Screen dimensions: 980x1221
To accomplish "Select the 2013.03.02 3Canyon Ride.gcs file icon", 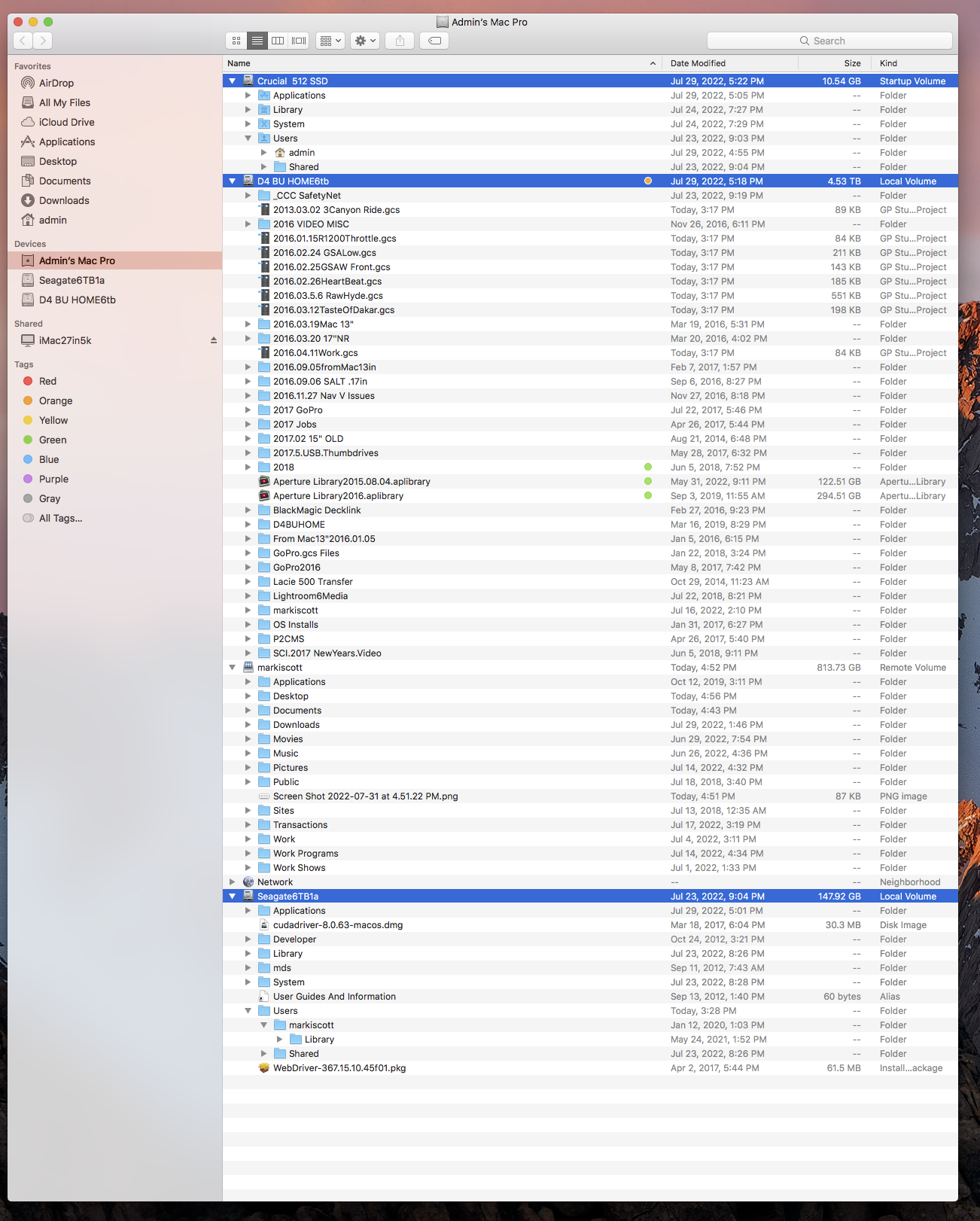I will coord(264,209).
